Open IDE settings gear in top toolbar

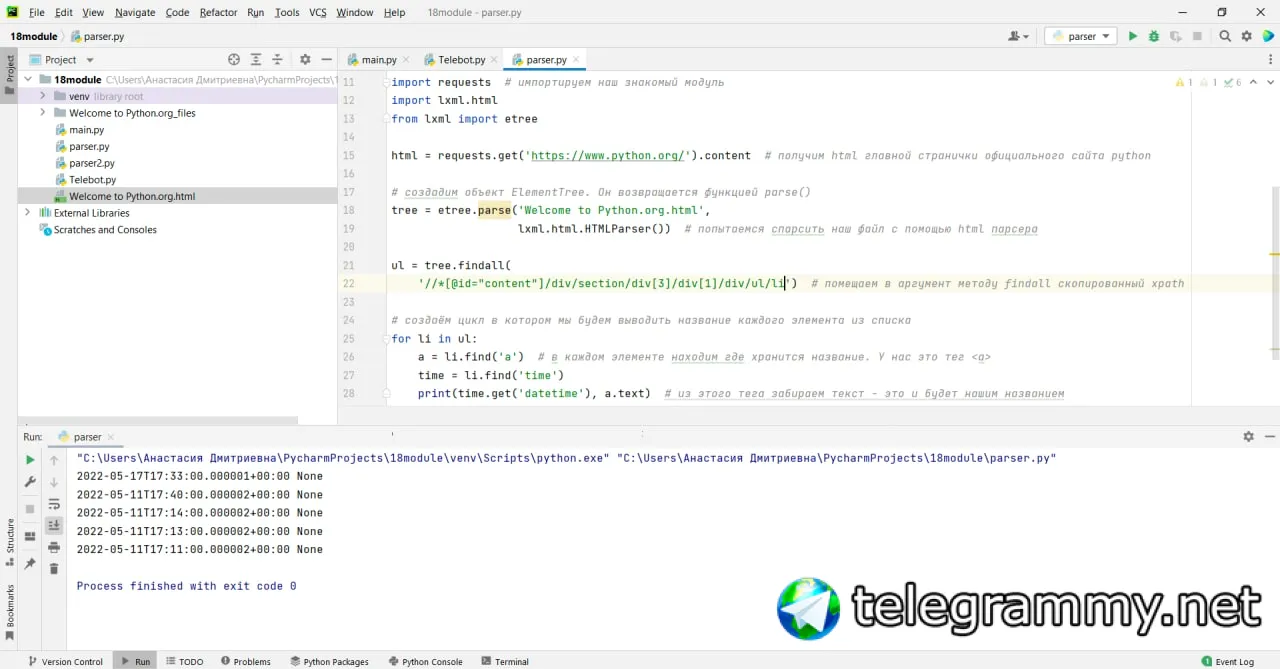(1246, 36)
